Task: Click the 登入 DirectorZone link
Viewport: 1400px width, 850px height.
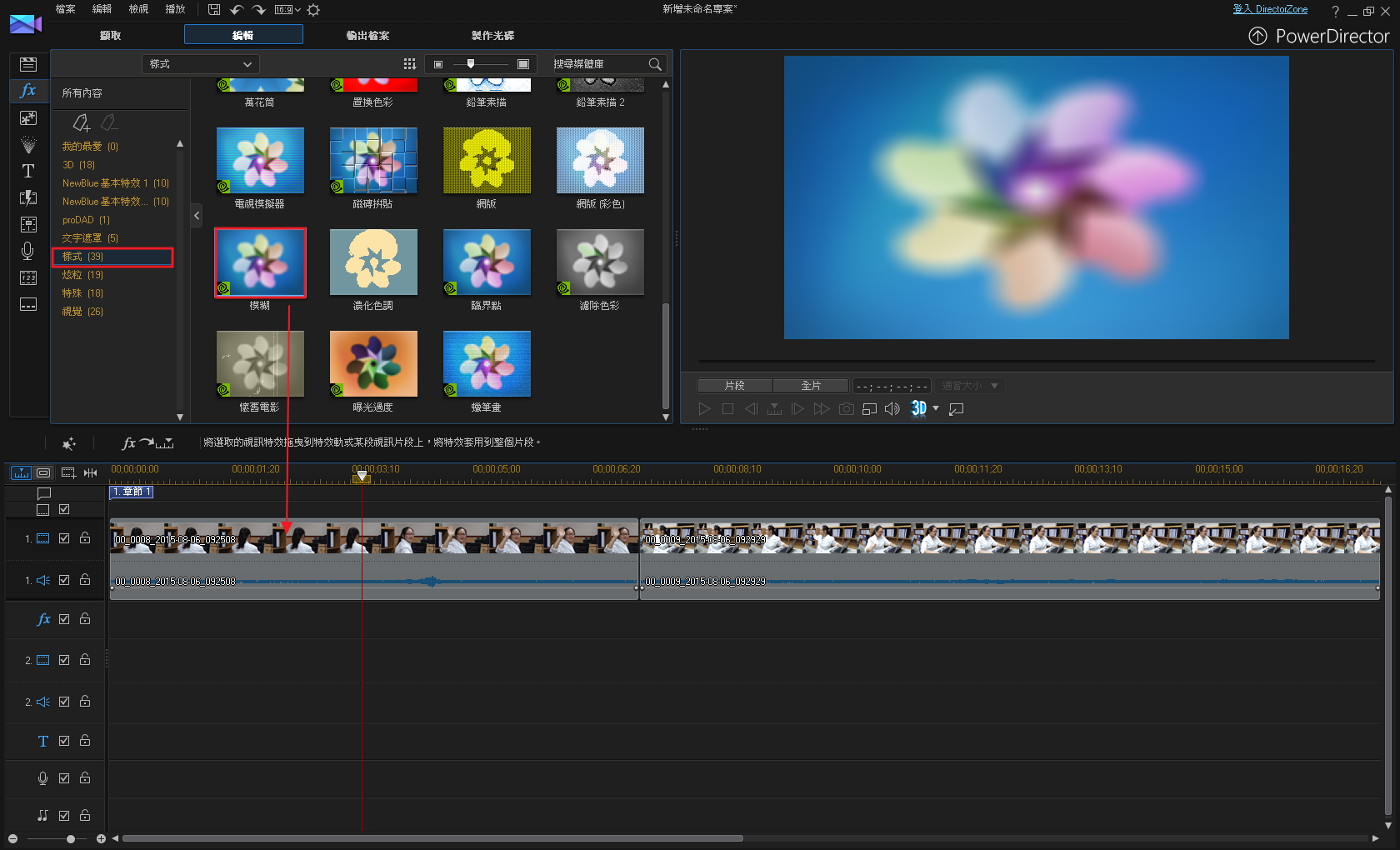Action: click(1269, 9)
